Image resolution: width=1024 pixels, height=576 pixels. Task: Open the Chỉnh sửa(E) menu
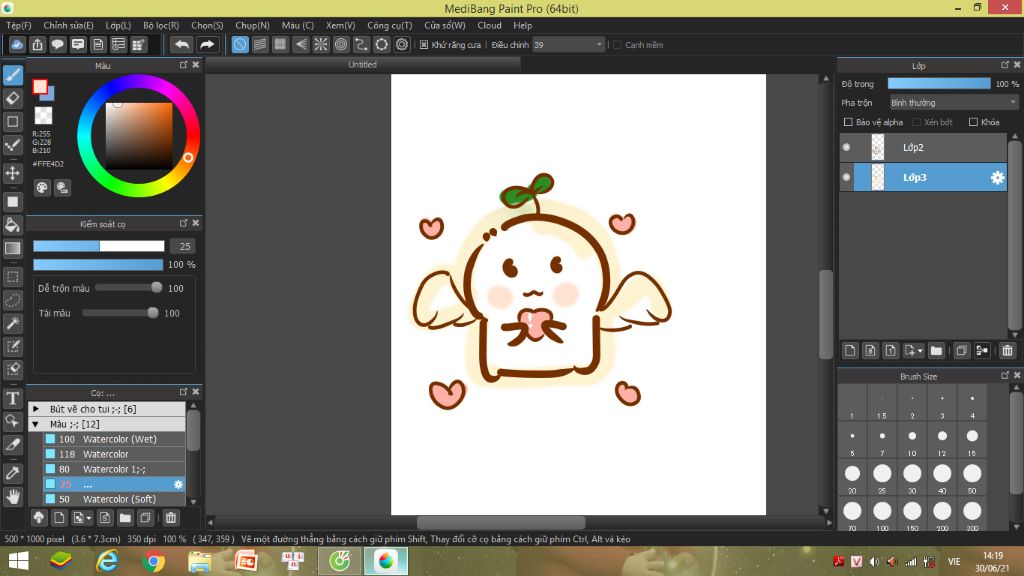coord(69,25)
